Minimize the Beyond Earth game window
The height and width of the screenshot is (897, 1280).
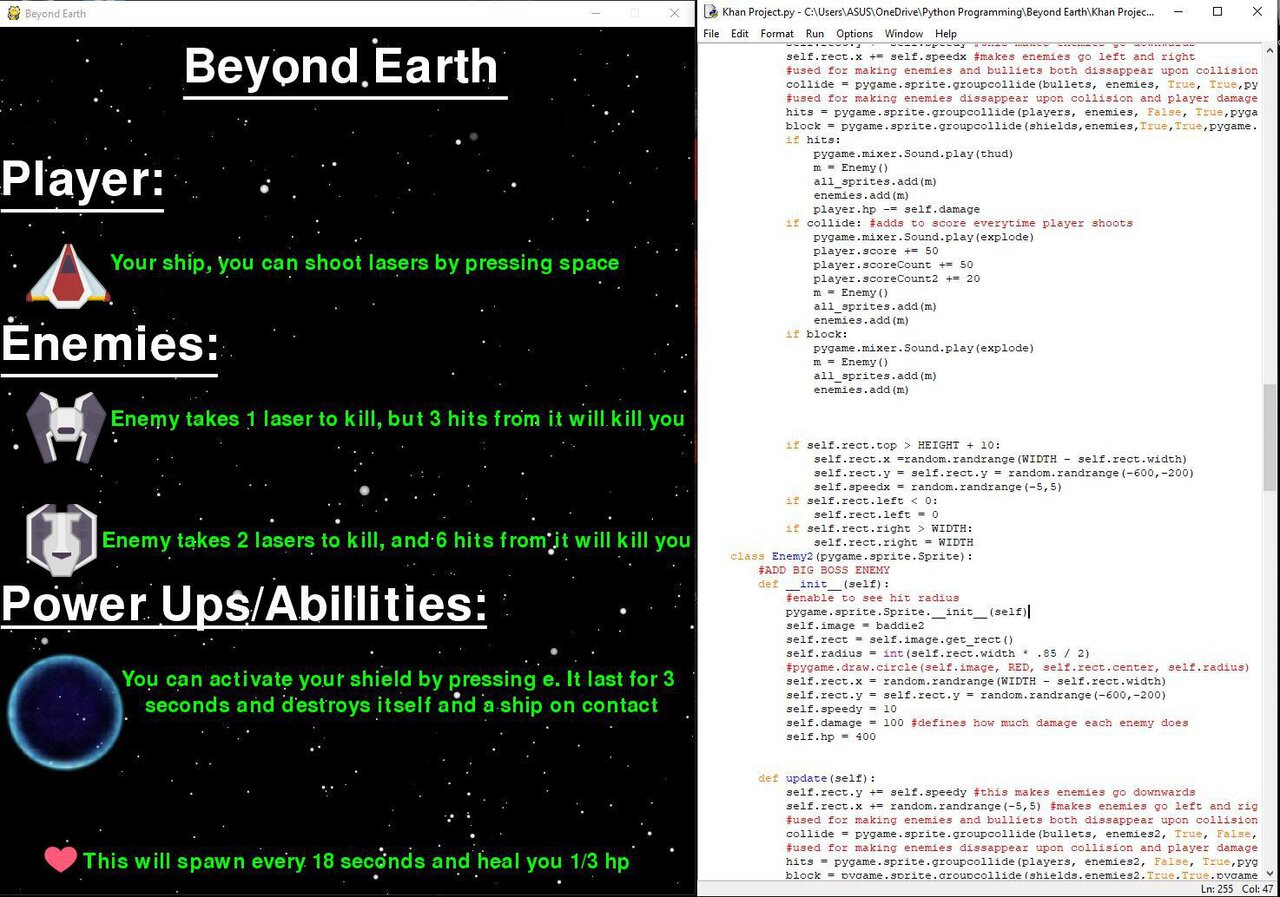596,13
